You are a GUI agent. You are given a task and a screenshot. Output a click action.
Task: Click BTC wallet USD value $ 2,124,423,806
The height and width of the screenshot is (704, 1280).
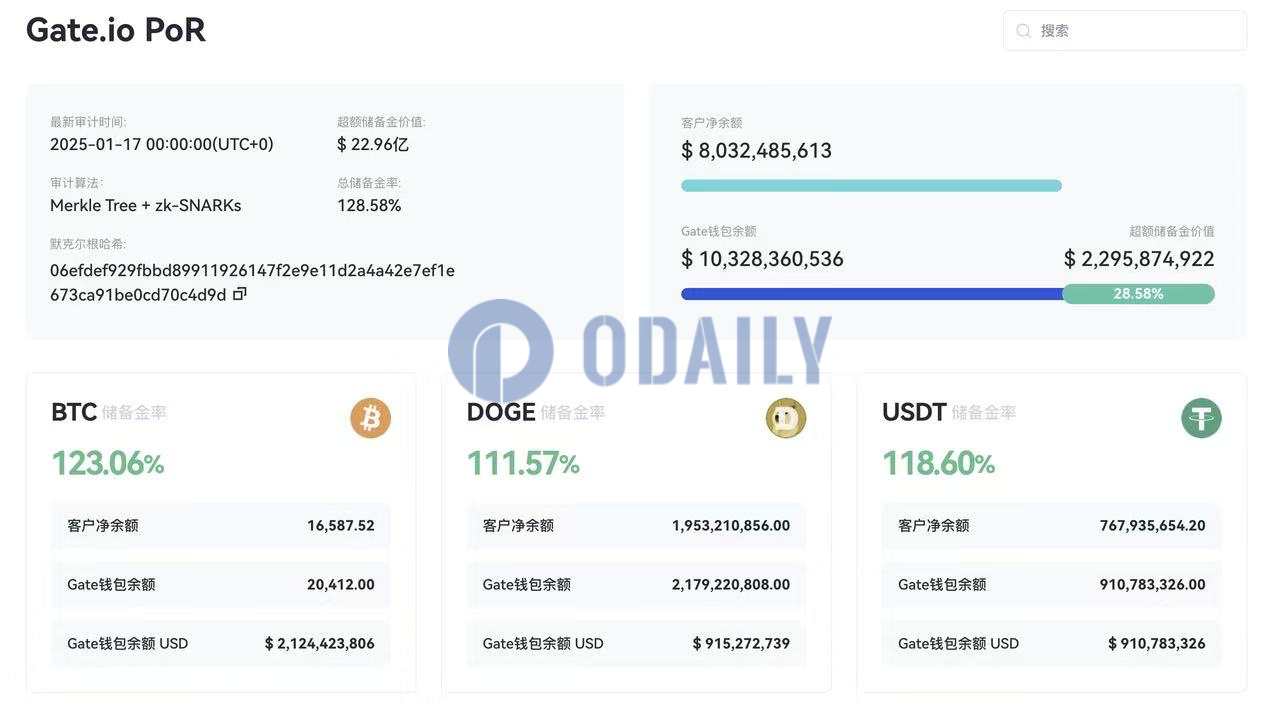click(320, 643)
